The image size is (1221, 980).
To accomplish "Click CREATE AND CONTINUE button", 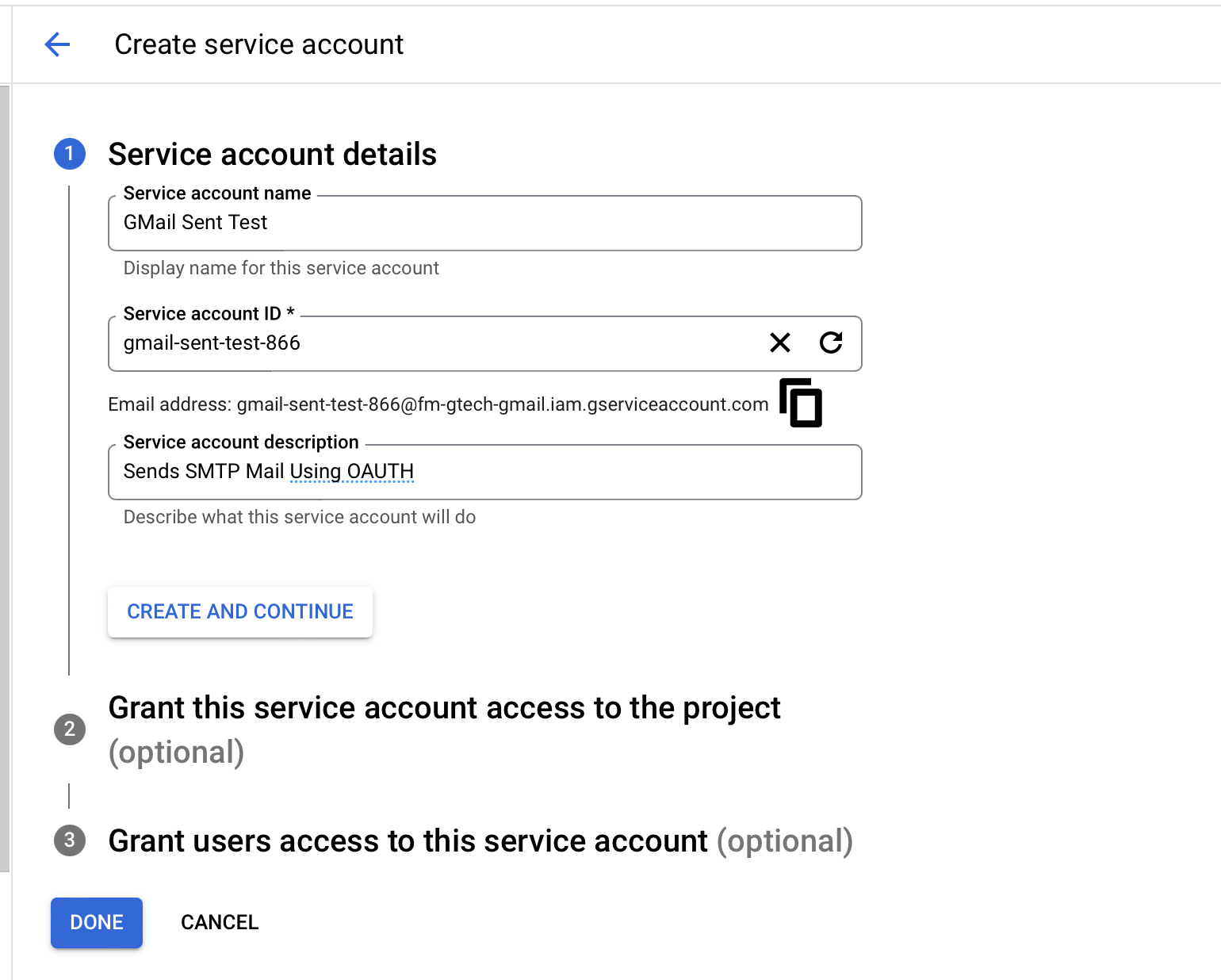I will click(x=240, y=611).
